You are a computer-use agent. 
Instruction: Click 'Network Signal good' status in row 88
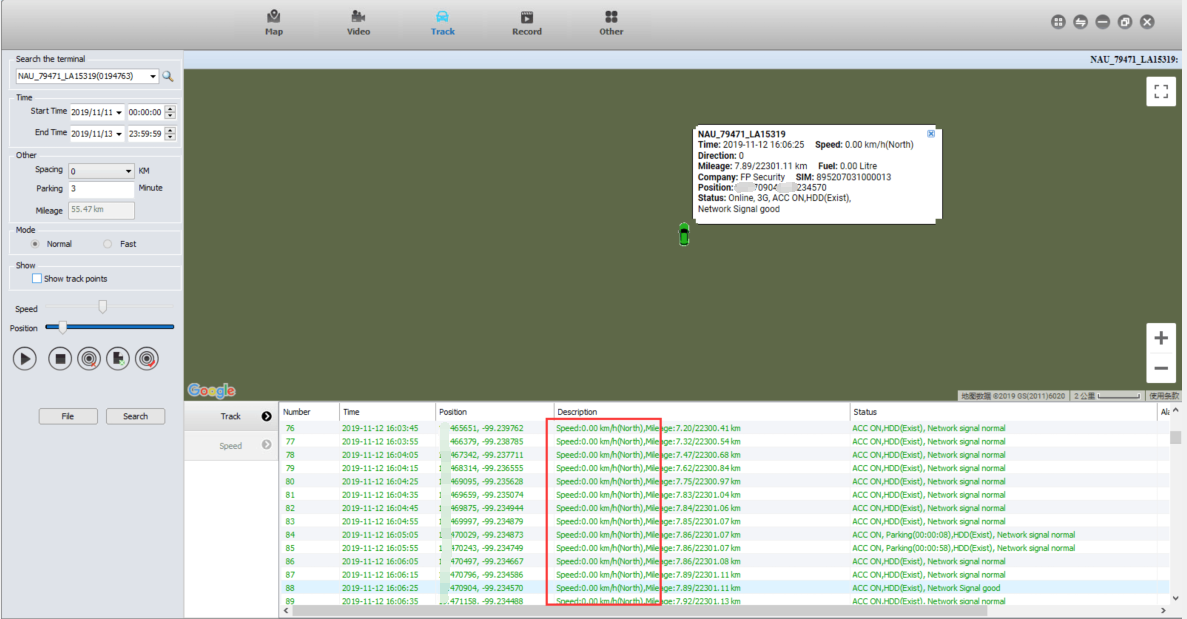coord(964,588)
